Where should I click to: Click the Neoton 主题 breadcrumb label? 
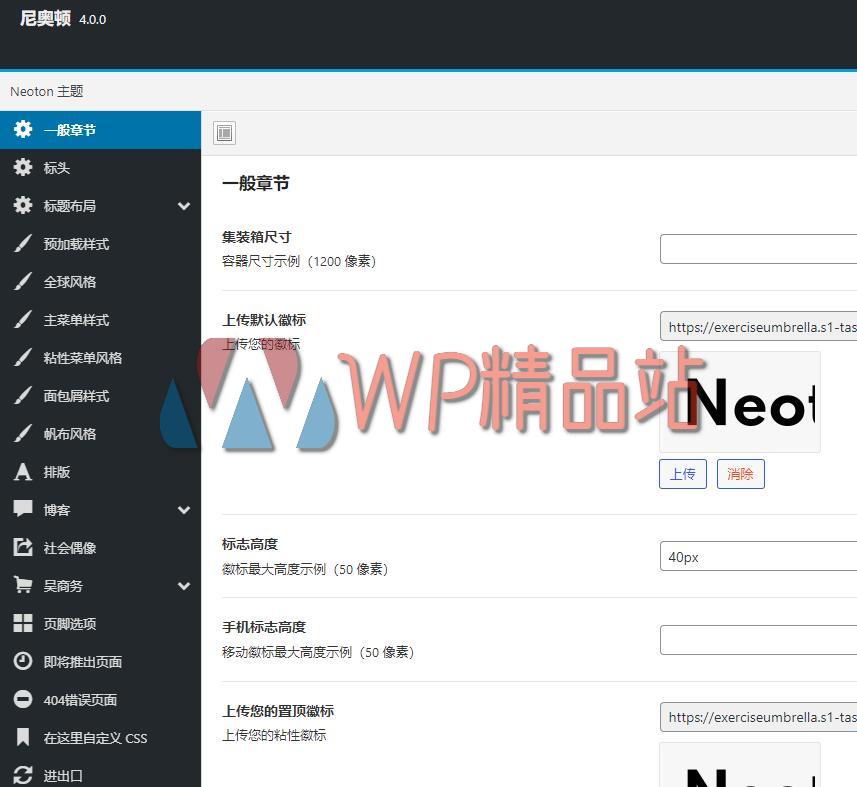46,91
